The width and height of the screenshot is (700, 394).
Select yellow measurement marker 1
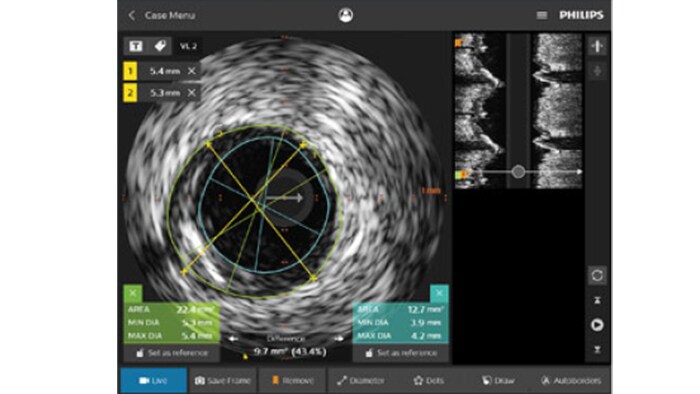130,71
